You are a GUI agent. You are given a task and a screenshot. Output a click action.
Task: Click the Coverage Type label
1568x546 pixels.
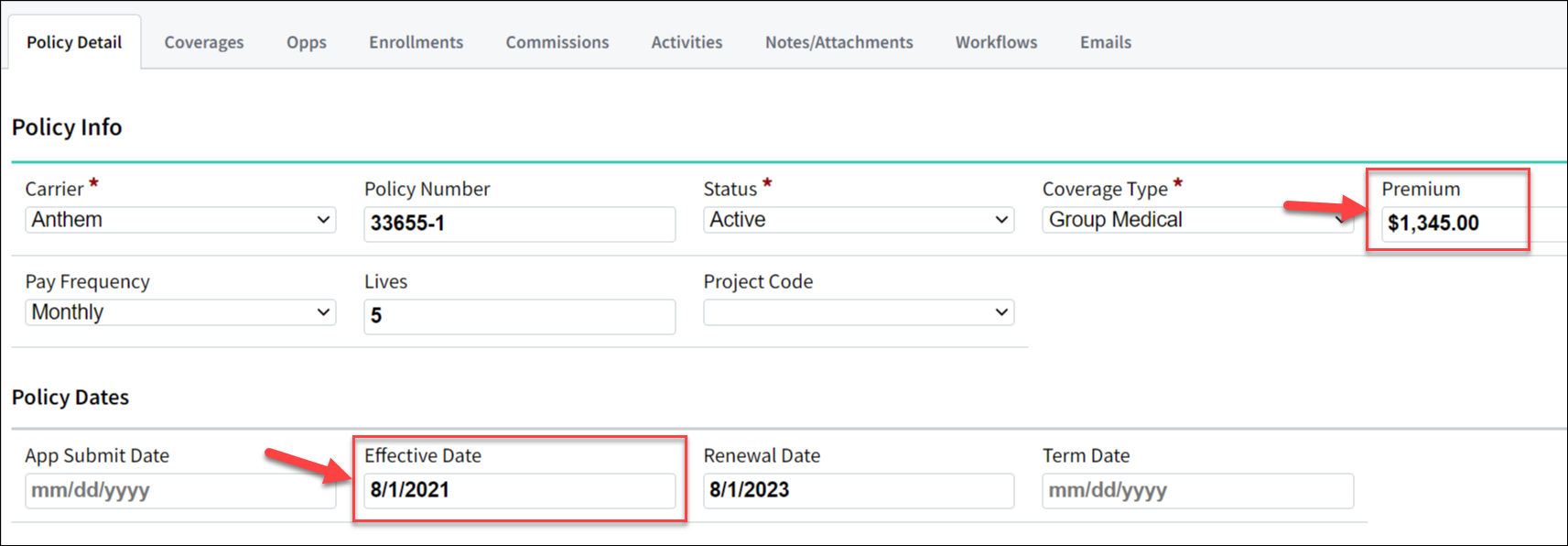(x=1105, y=189)
